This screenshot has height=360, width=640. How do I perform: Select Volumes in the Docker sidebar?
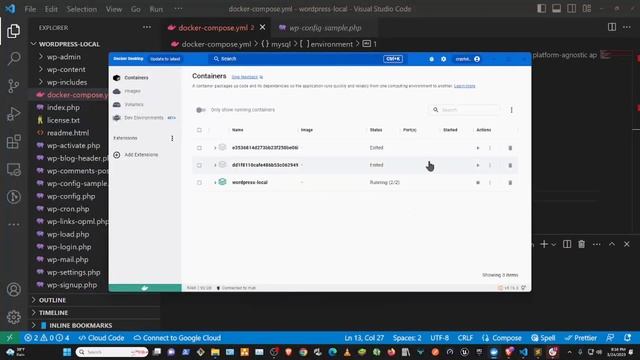point(134,104)
